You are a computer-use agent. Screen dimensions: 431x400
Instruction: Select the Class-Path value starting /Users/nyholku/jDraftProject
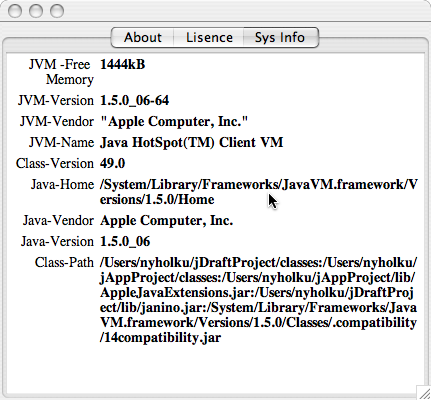click(x=258, y=300)
